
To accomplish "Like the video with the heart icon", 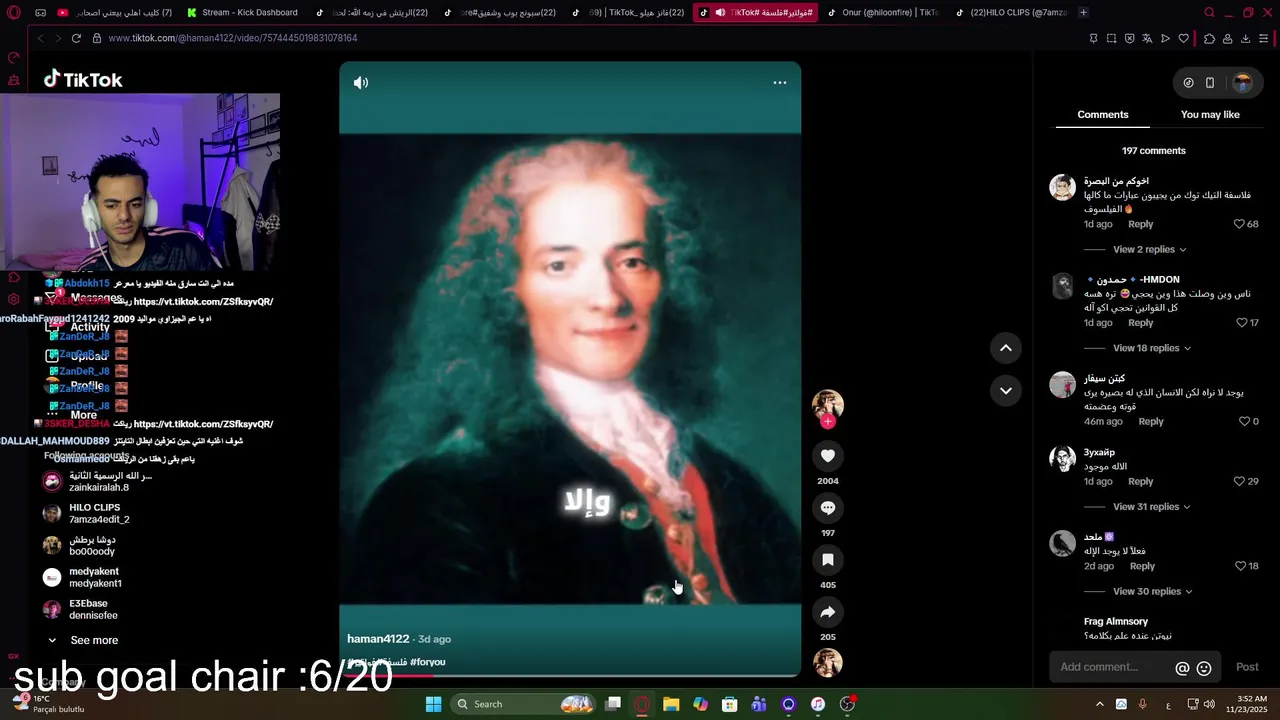I will pyautogui.click(x=828, y=456).
